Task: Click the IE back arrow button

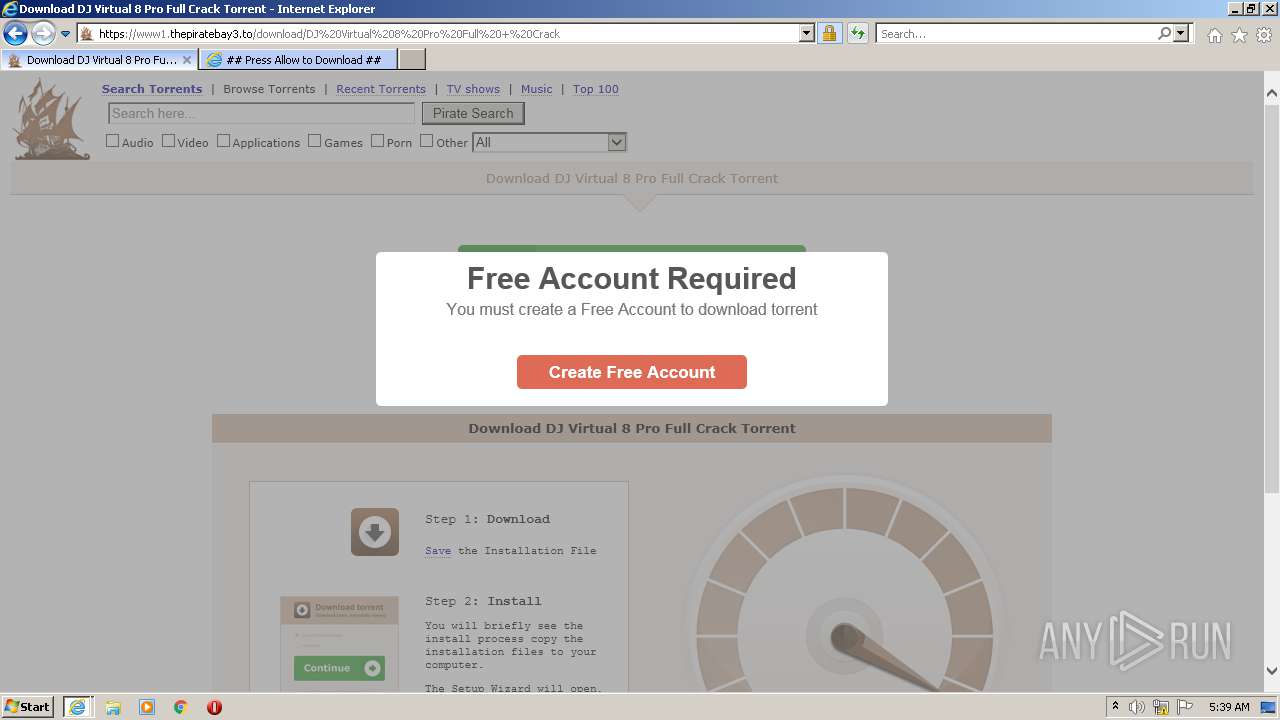Action: [x=15, y=33]
